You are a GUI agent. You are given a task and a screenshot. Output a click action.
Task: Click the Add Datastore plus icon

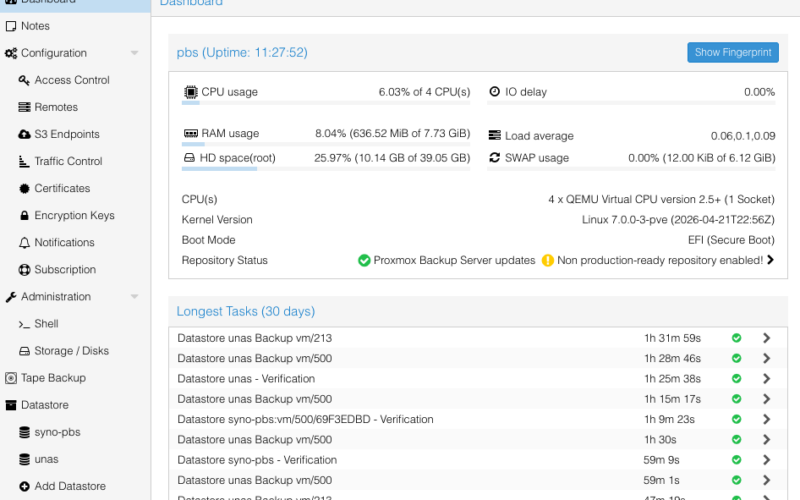coord(24,486)
